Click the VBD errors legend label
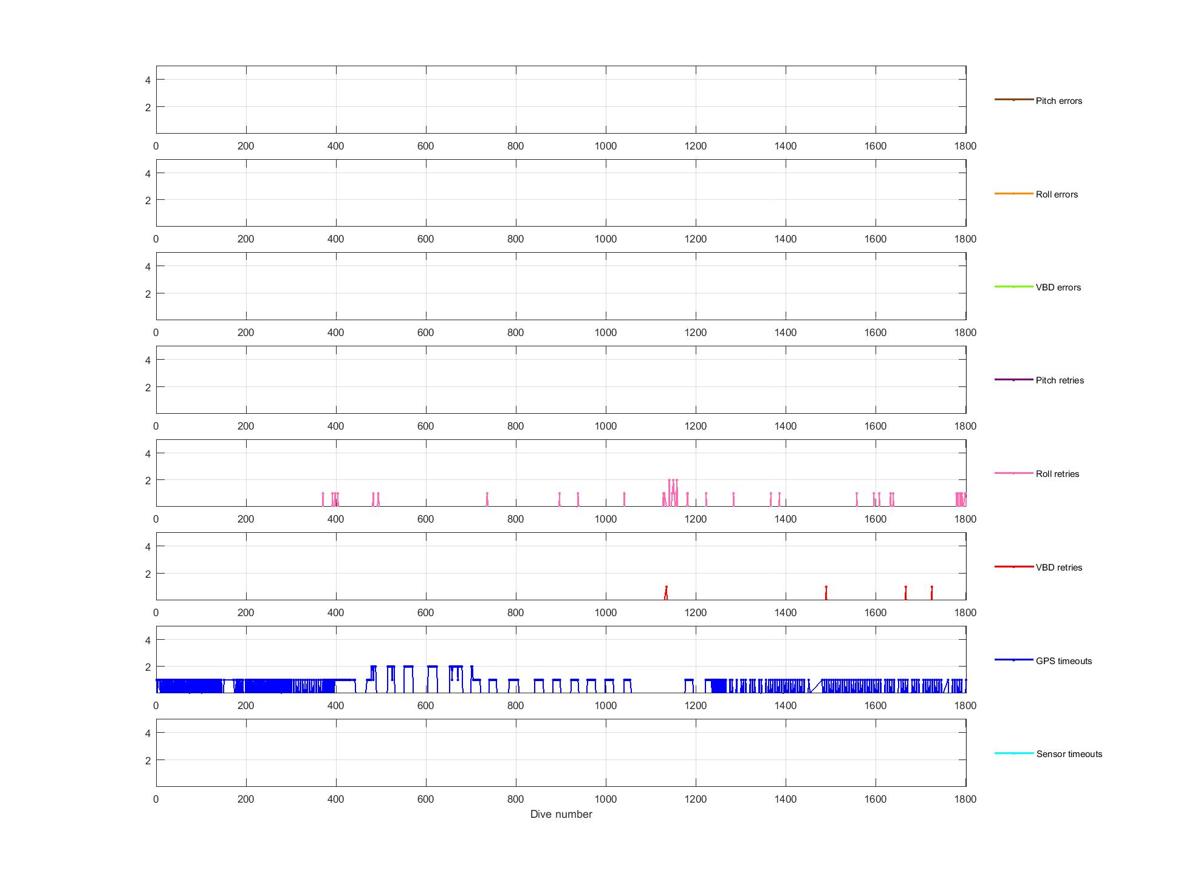The height and width of the screenshot is (885, 1200). [x=1058, y=287]
